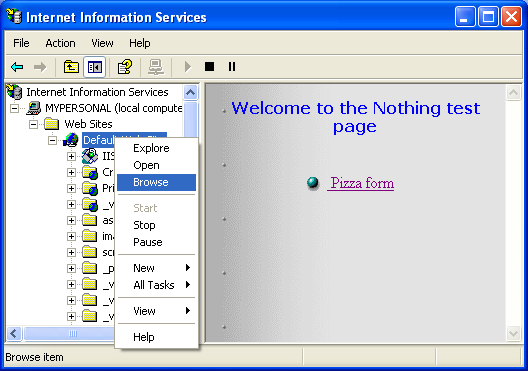Click the preview pane scroll up arrow

pyautogui.click(x=514, y=92)
